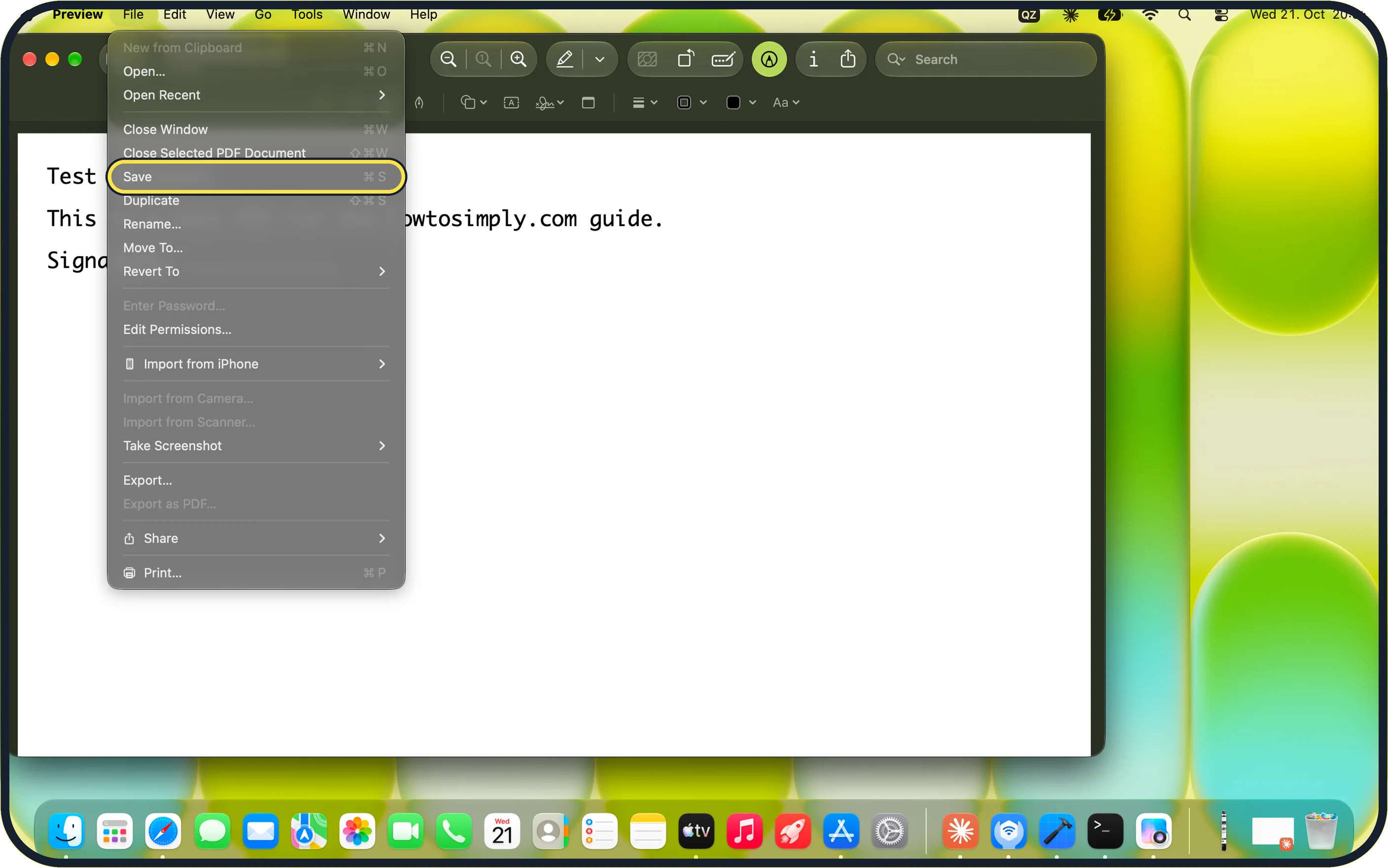Toggle the Markup toolbar button
Viewport: 1388px width, 868px height.
pos(769,59)
